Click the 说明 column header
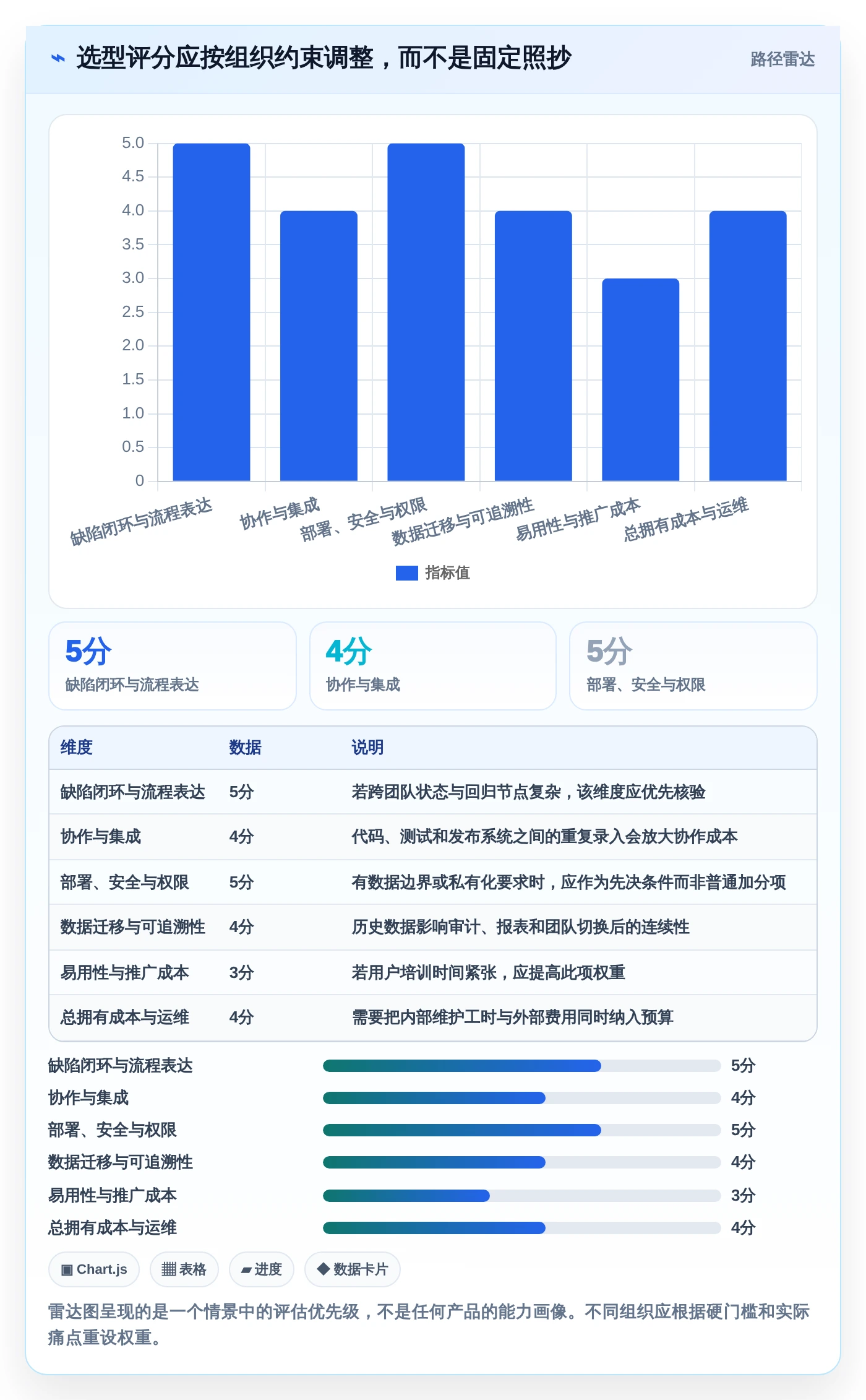This screenshot has width=866, height=1400. (x=368, y=748)
